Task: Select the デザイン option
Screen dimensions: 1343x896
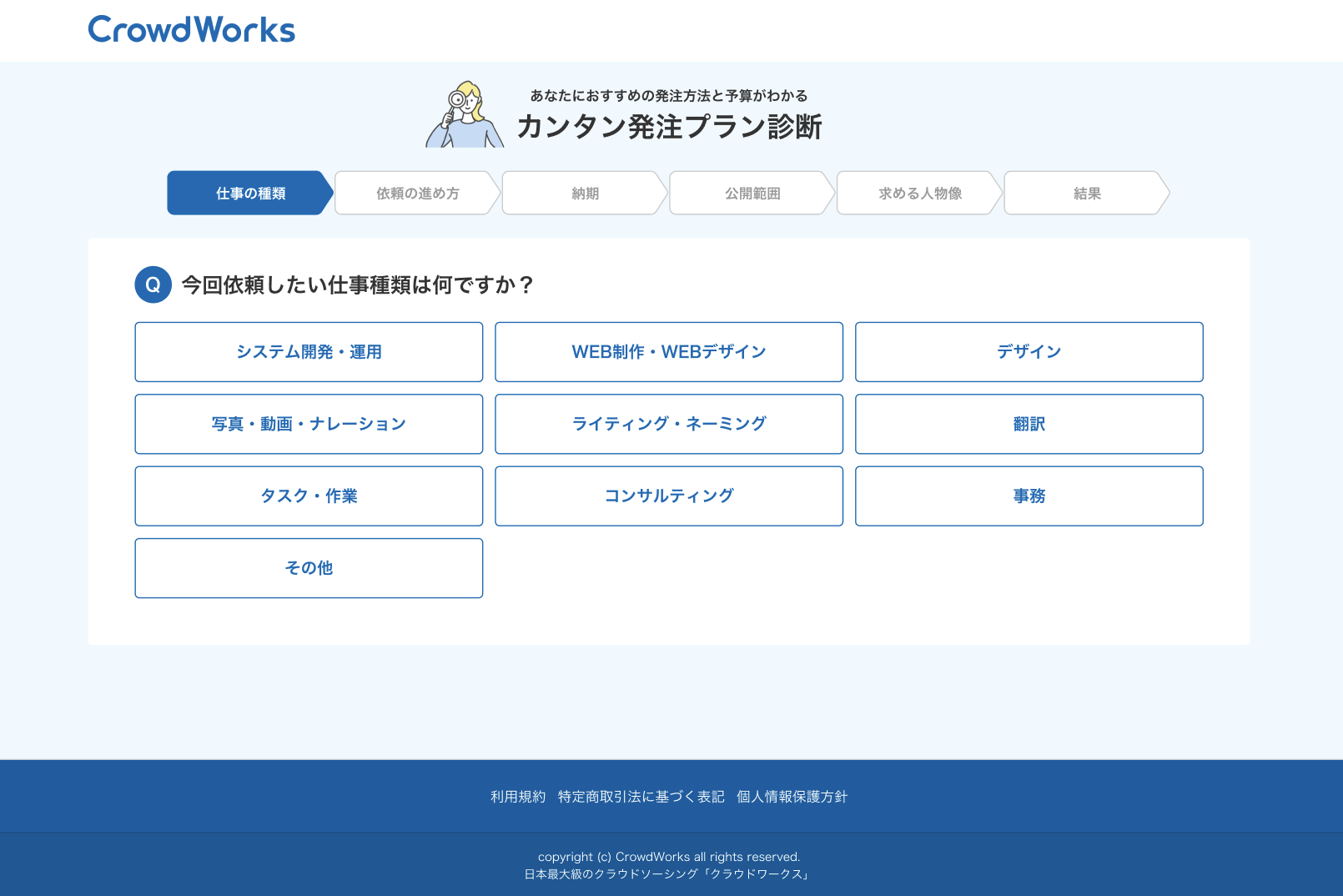Action: coord(1029,352)
